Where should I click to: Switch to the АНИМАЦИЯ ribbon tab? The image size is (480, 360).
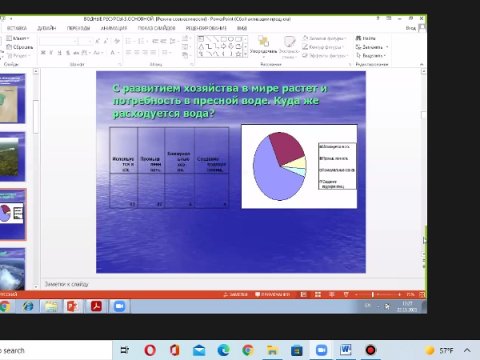pos(114,28)
